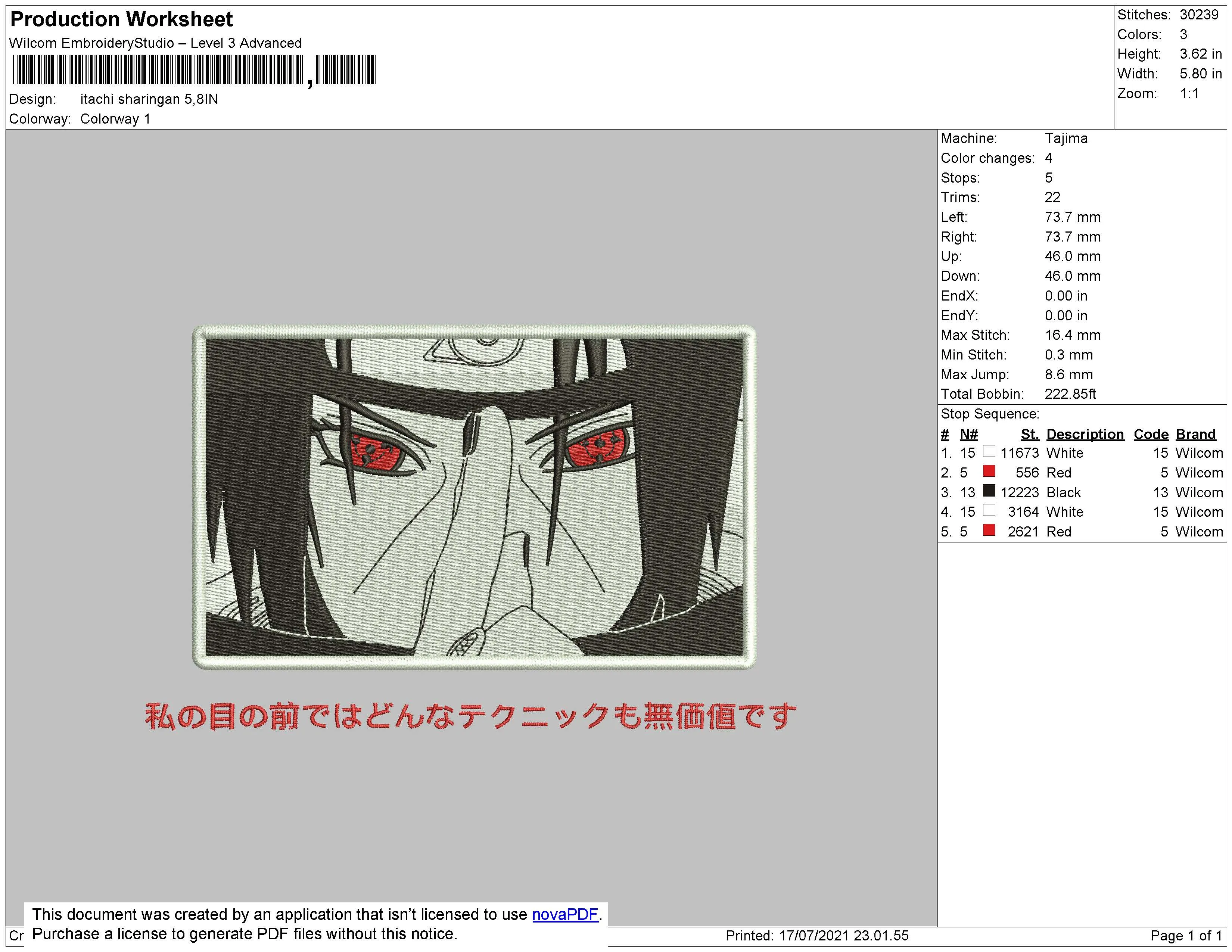The image size is (1232, 952).
Task: Click the Total Bobbin value '222.85ft'
Action: click(1070, 394)
